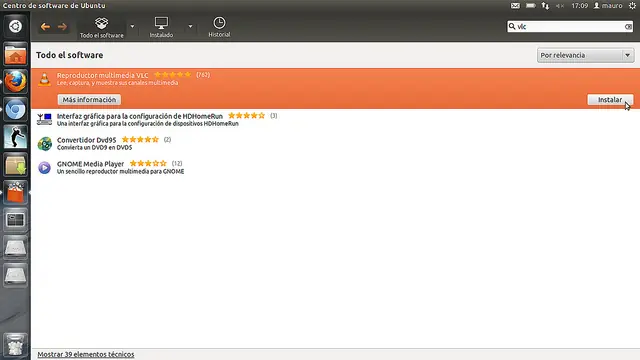Open the mail indicator in top panel
Screen dimensions: 640x360
pyautogui.click(x=515, y=6)
